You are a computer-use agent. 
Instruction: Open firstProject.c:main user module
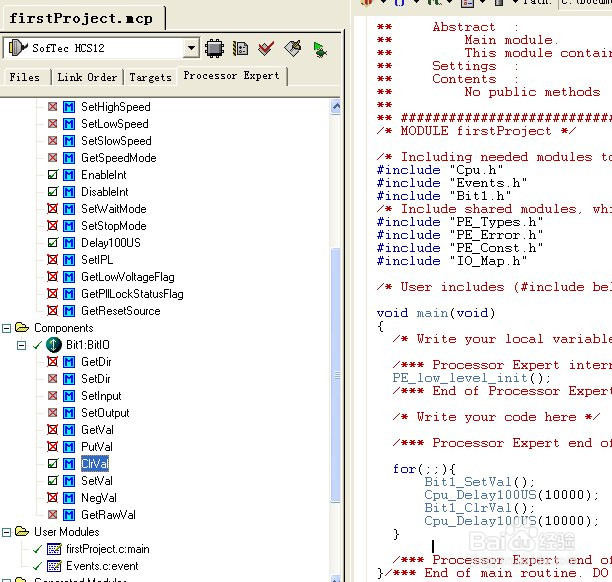pos(108,549)
